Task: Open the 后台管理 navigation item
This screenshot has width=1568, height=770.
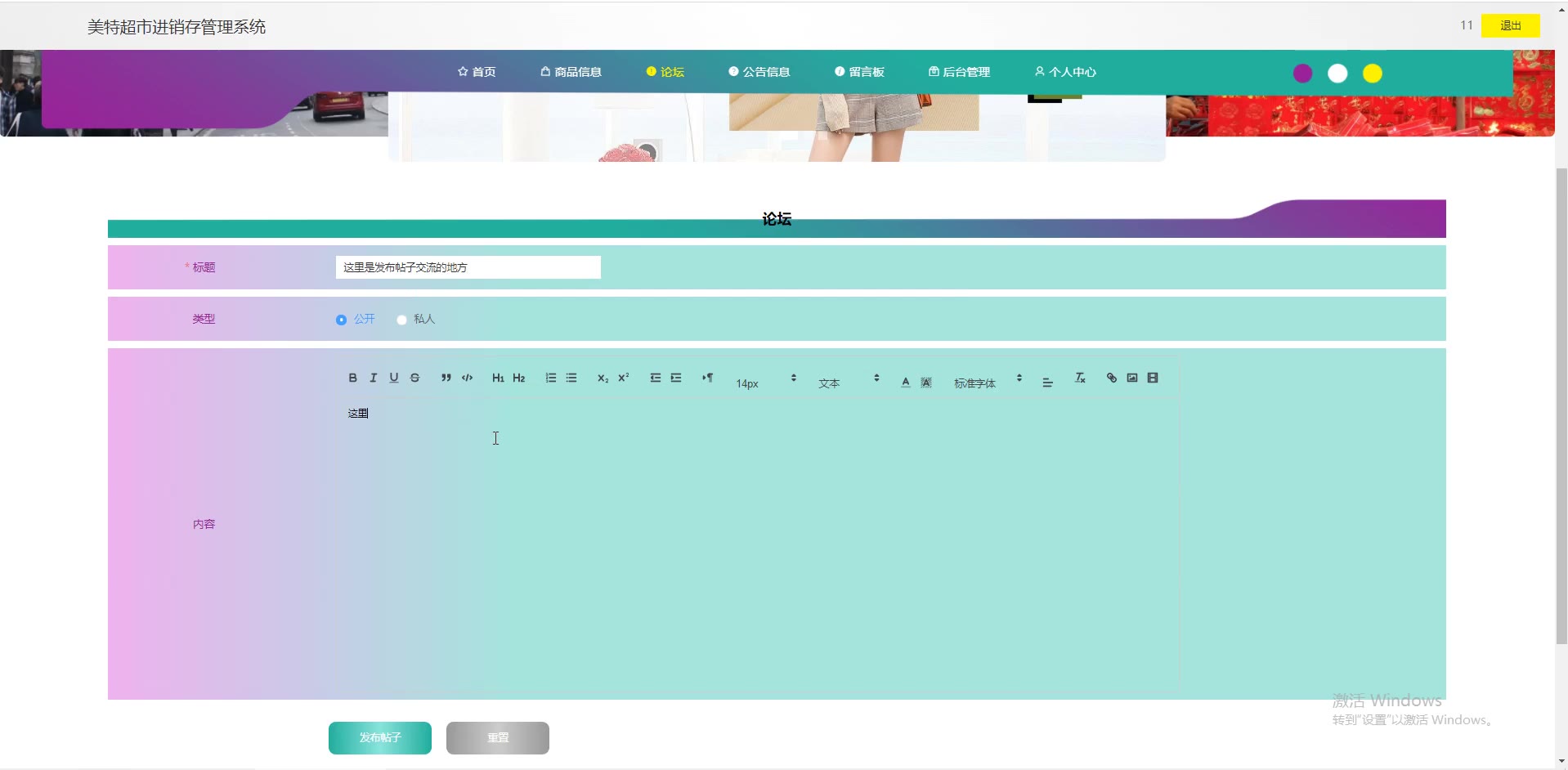Action: (x=959, y=72)
